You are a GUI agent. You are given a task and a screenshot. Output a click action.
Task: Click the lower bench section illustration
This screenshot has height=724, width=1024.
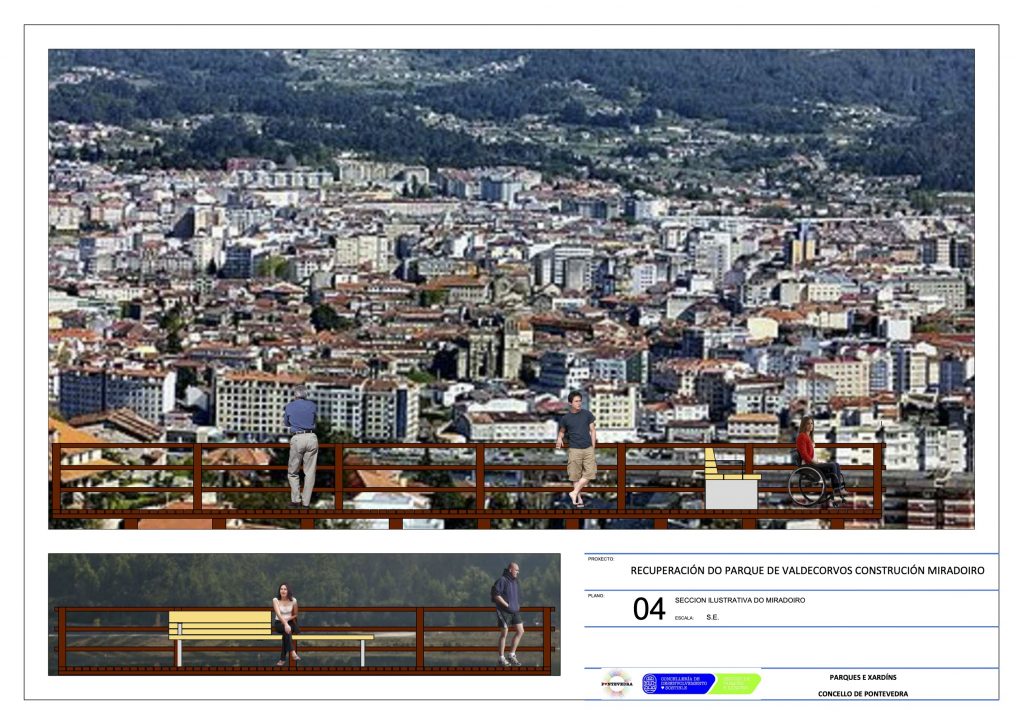pos(304,614)
